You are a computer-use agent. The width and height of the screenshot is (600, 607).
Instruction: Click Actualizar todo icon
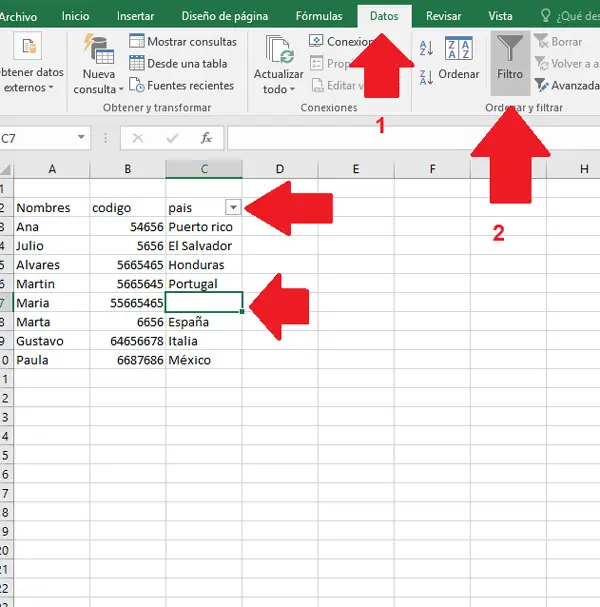[x=279, y=50]
